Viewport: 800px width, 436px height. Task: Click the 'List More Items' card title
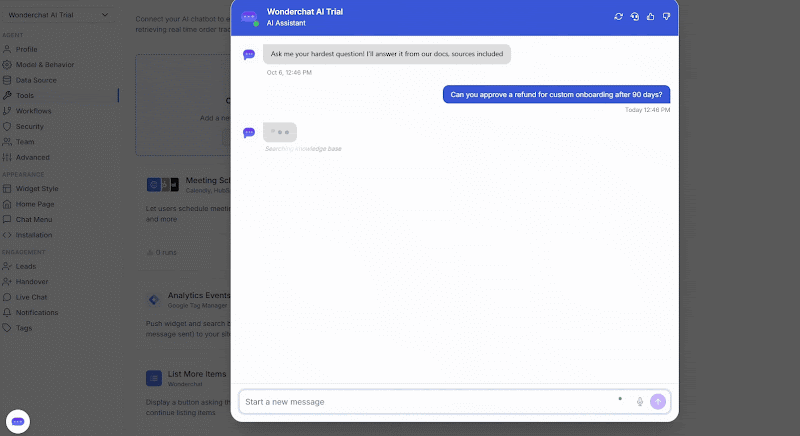point(197,374)
